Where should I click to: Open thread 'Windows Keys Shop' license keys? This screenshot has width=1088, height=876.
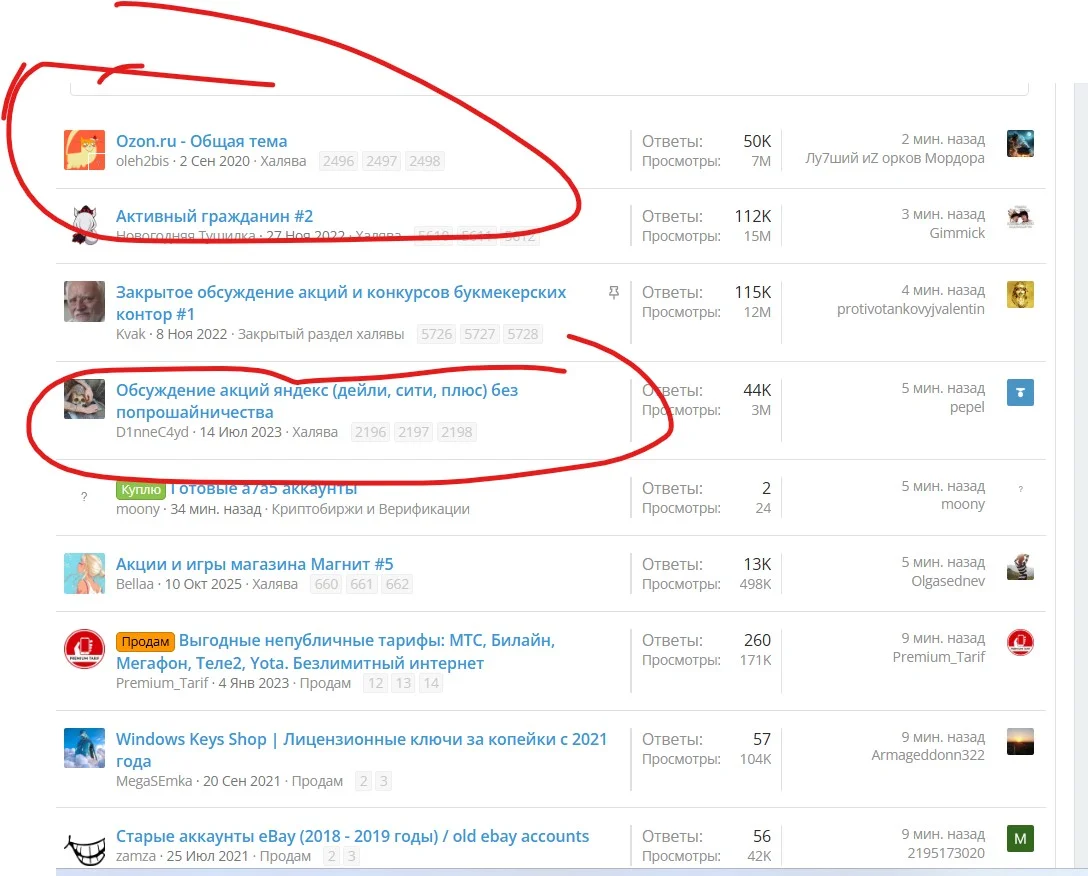click(361, 750)
